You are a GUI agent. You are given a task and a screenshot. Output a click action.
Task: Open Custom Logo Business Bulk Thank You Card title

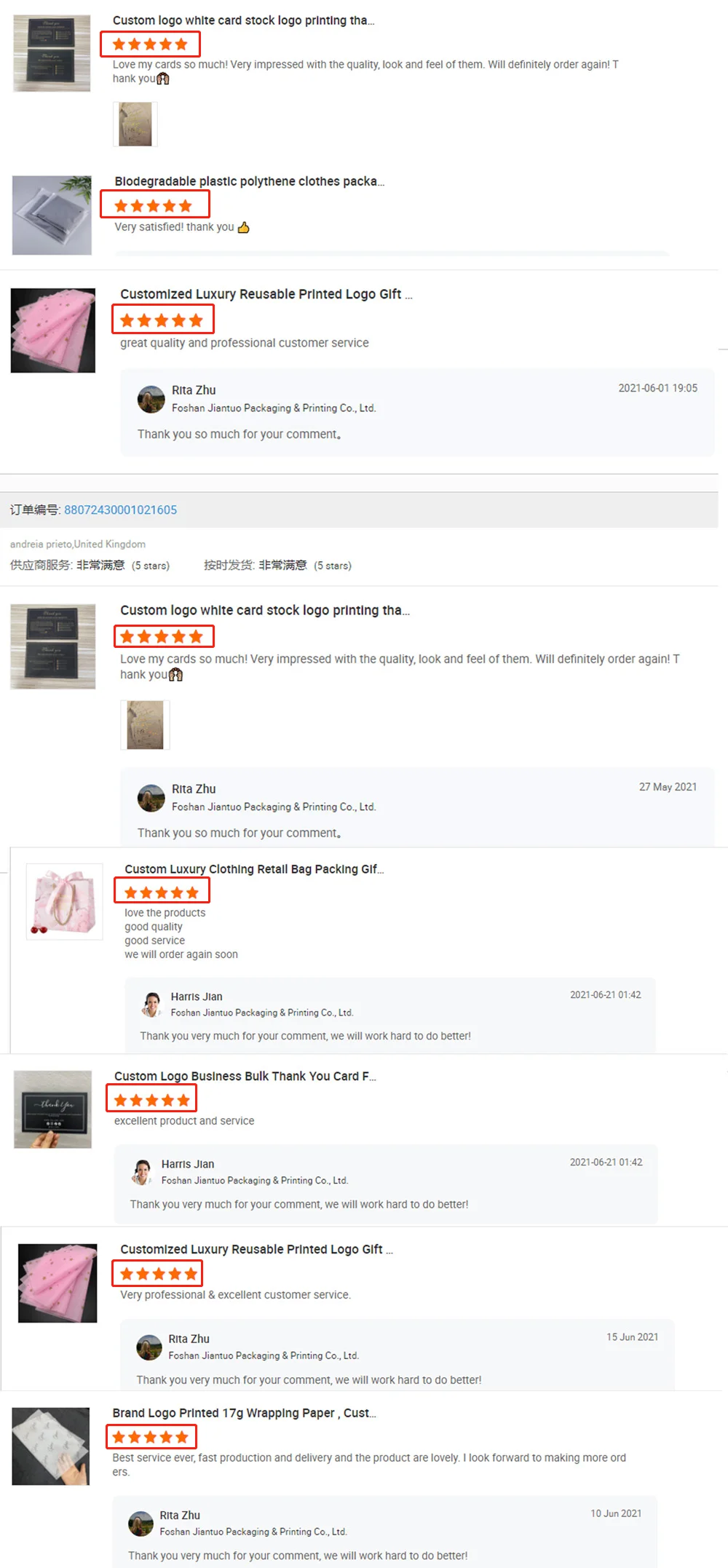pos(245,1076)
